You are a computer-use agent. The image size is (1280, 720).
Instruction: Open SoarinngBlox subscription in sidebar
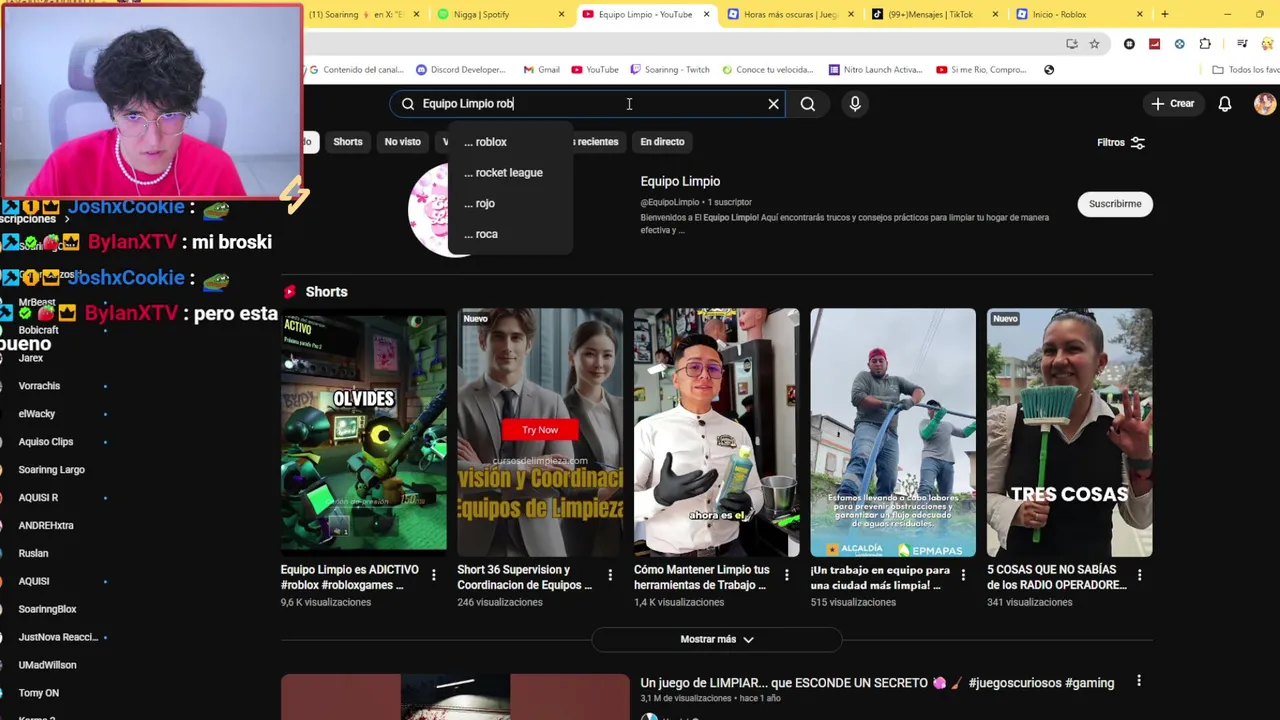coord(47,609)
